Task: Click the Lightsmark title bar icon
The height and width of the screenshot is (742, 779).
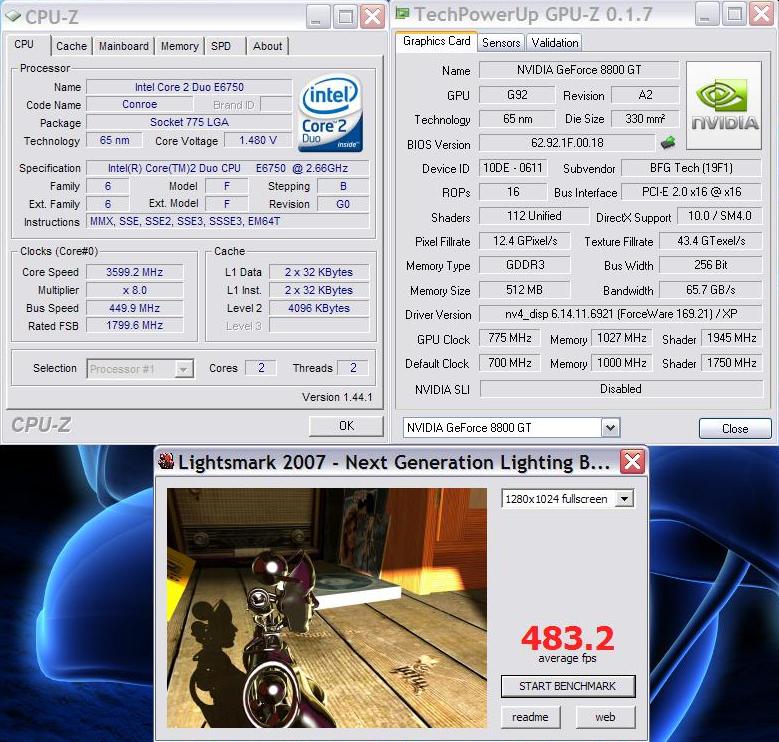Action: point(166,461)
